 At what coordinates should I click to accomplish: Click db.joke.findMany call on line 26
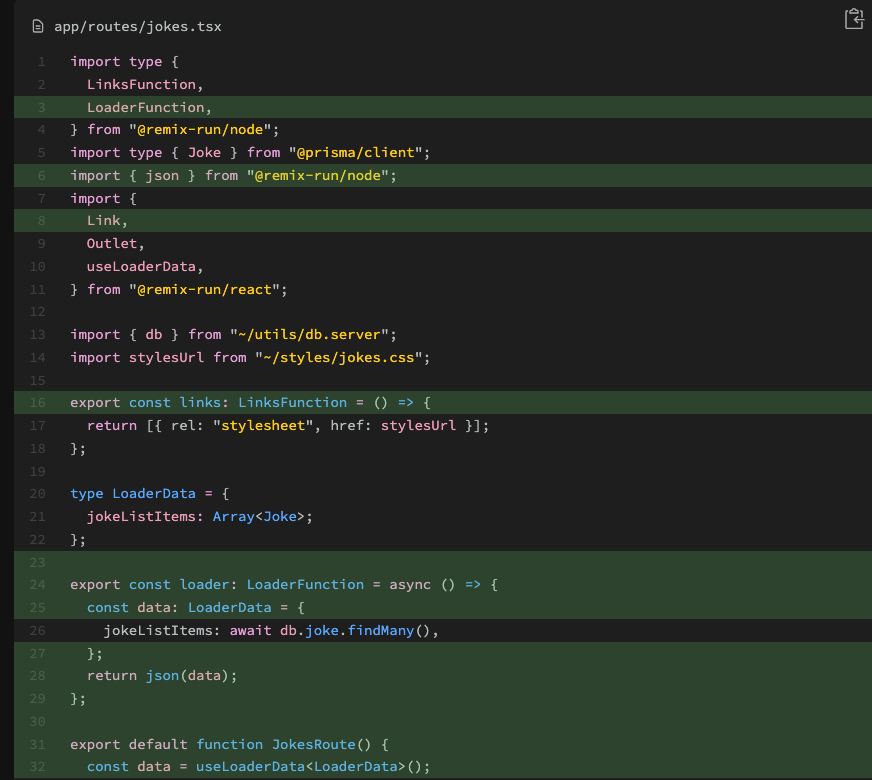tap(360, 630)
